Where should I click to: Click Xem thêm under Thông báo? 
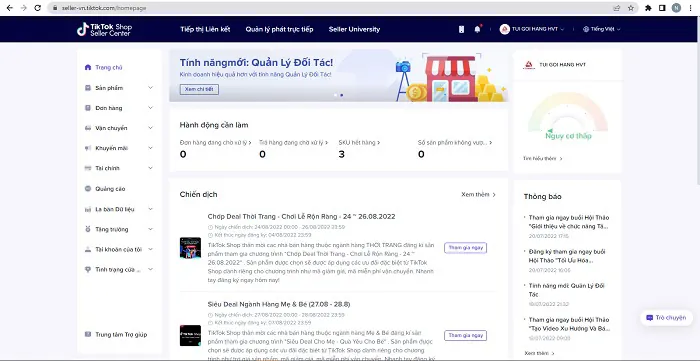539,353
